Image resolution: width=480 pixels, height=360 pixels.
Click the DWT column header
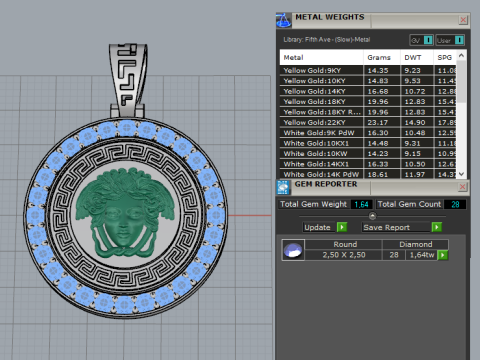pyautogui.click(x=417, y=57)
